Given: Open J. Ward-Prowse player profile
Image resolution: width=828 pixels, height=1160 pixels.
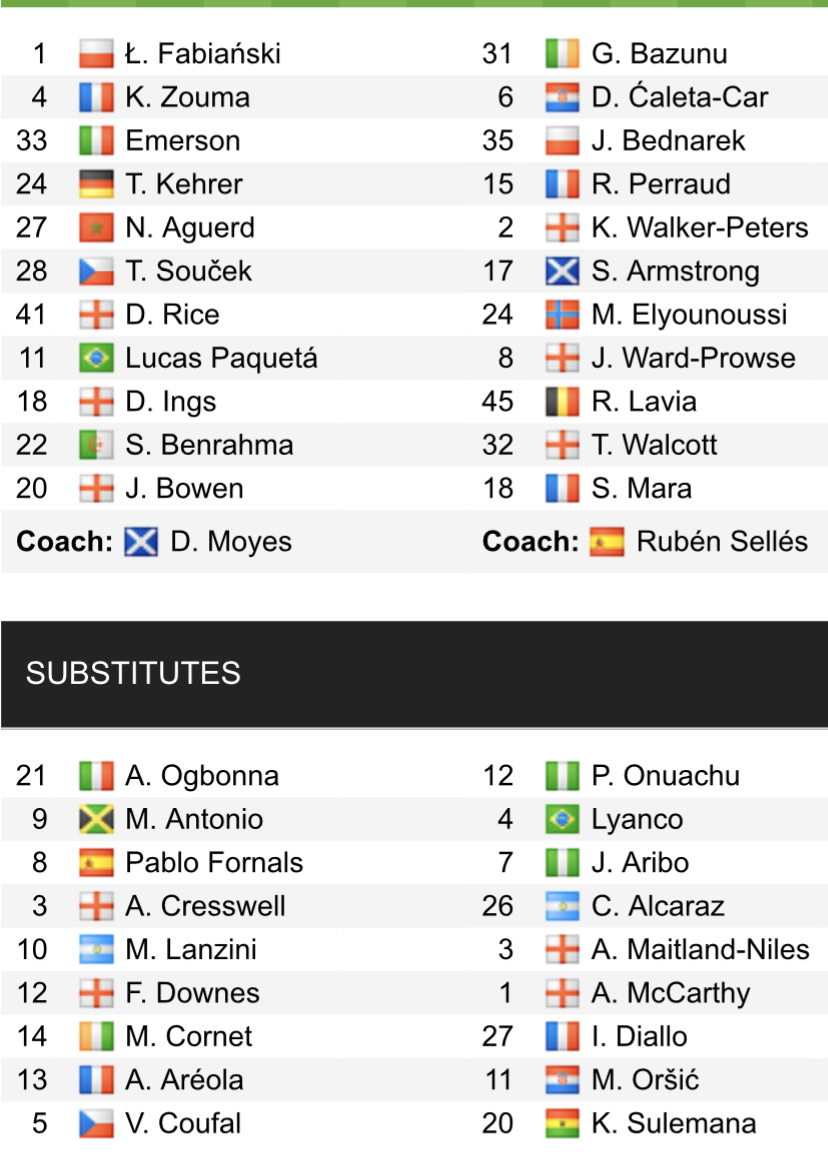Looking at the screenshot, I should tap(693, 358).
